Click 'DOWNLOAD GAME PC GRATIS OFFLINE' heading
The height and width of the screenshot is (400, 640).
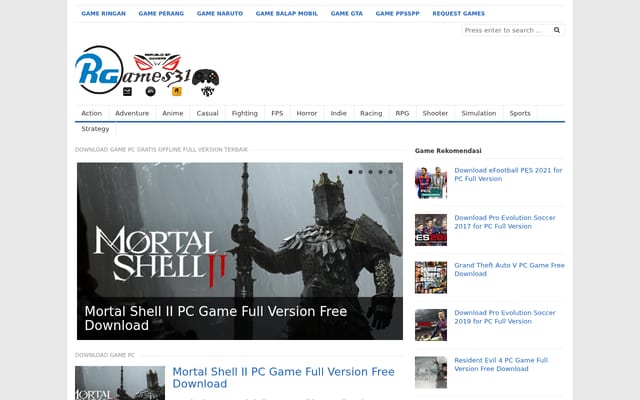161,150
